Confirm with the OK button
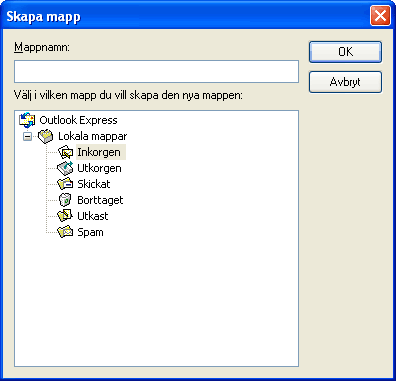Screen dimensions: 396x381 pyautogui.click(x=345, y=52)
